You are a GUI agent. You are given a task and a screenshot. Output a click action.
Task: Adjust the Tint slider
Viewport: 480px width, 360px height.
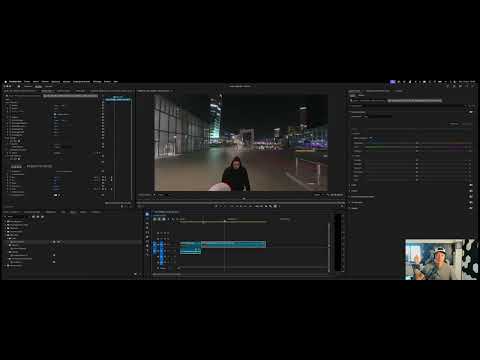(416, 147)
